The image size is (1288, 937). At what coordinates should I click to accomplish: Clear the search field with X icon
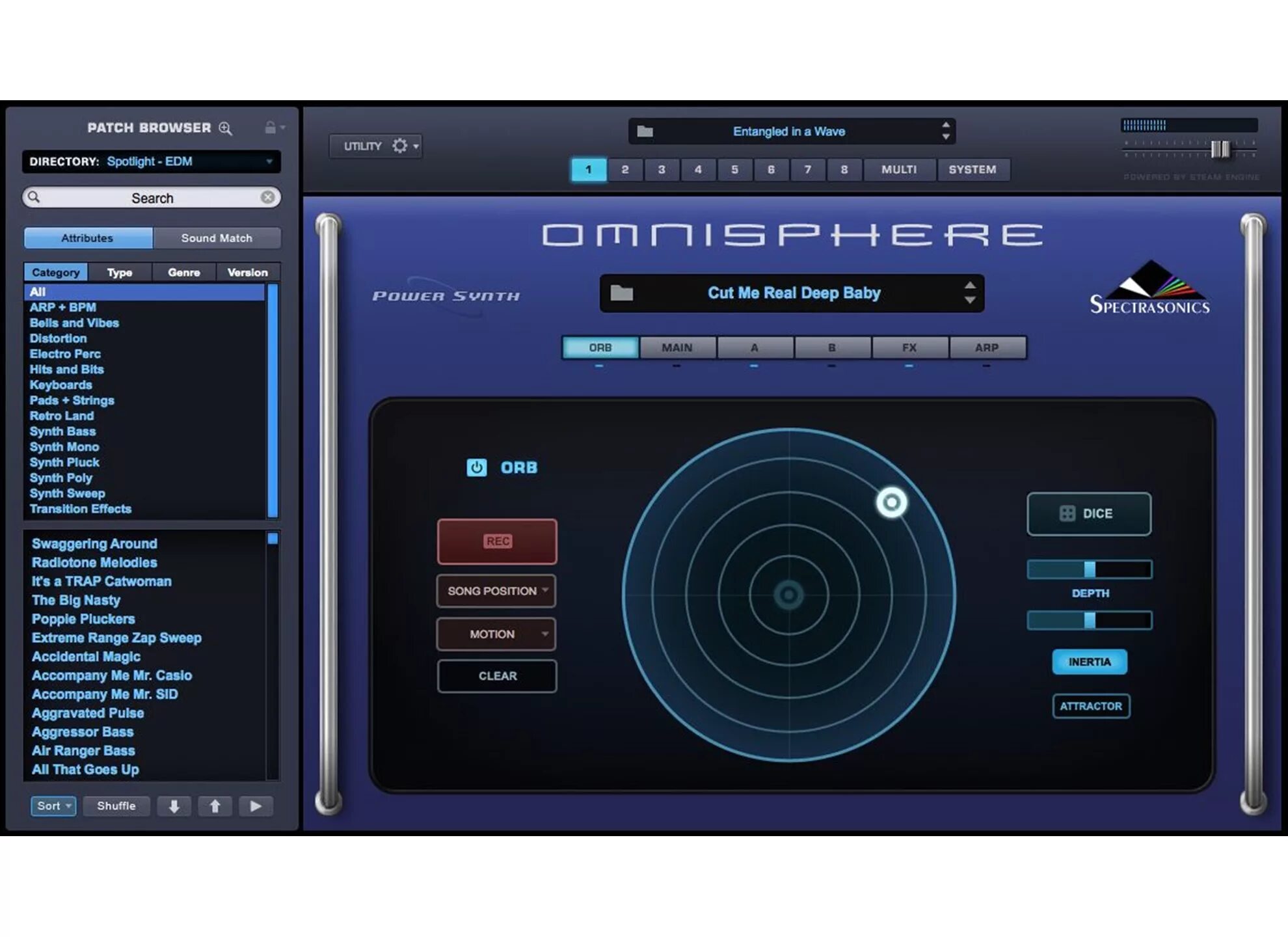(267, 197)
